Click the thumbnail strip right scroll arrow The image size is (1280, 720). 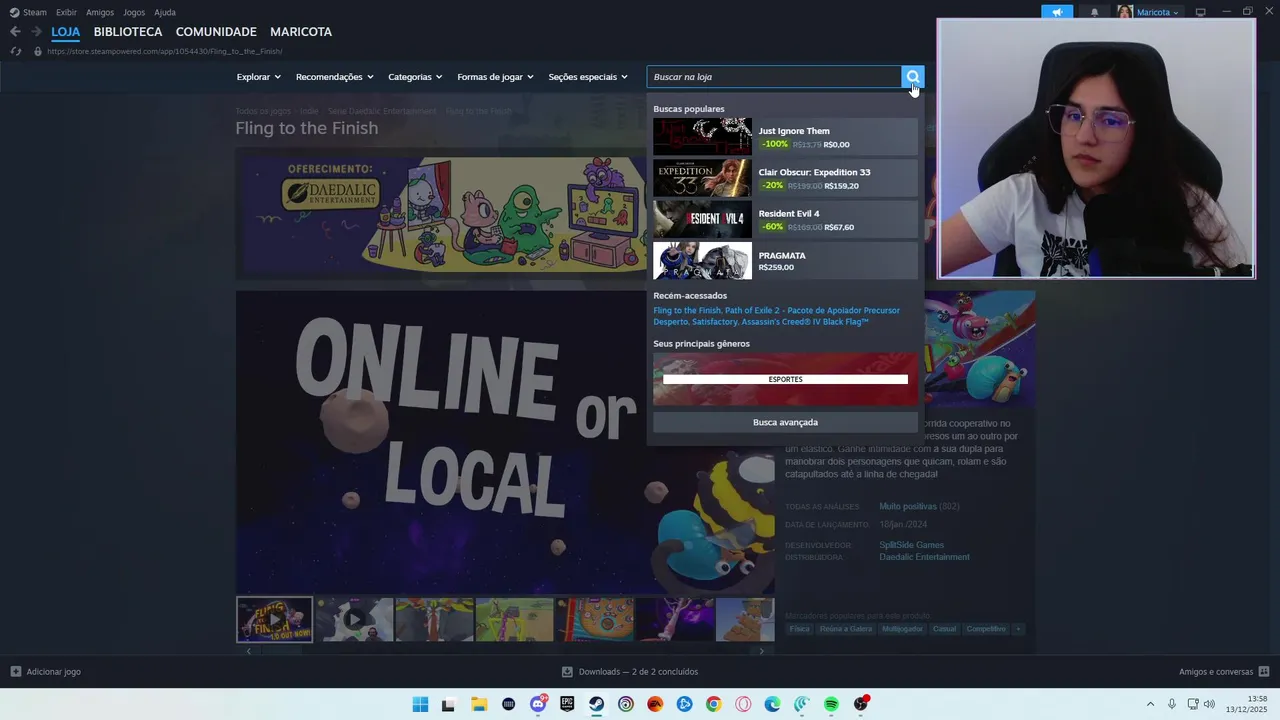click(x=761, y=651)
